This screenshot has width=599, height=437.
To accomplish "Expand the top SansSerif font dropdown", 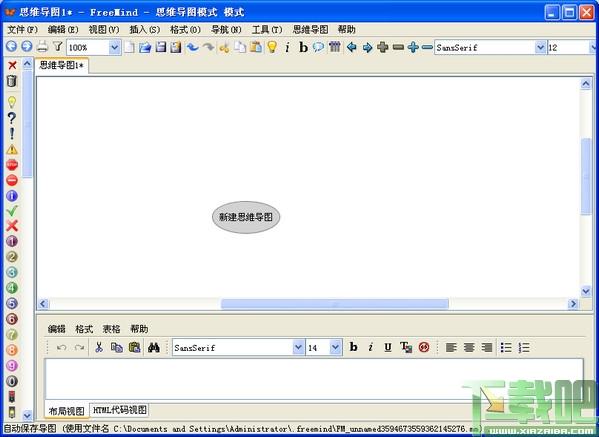I will click(x=540, y=47).
